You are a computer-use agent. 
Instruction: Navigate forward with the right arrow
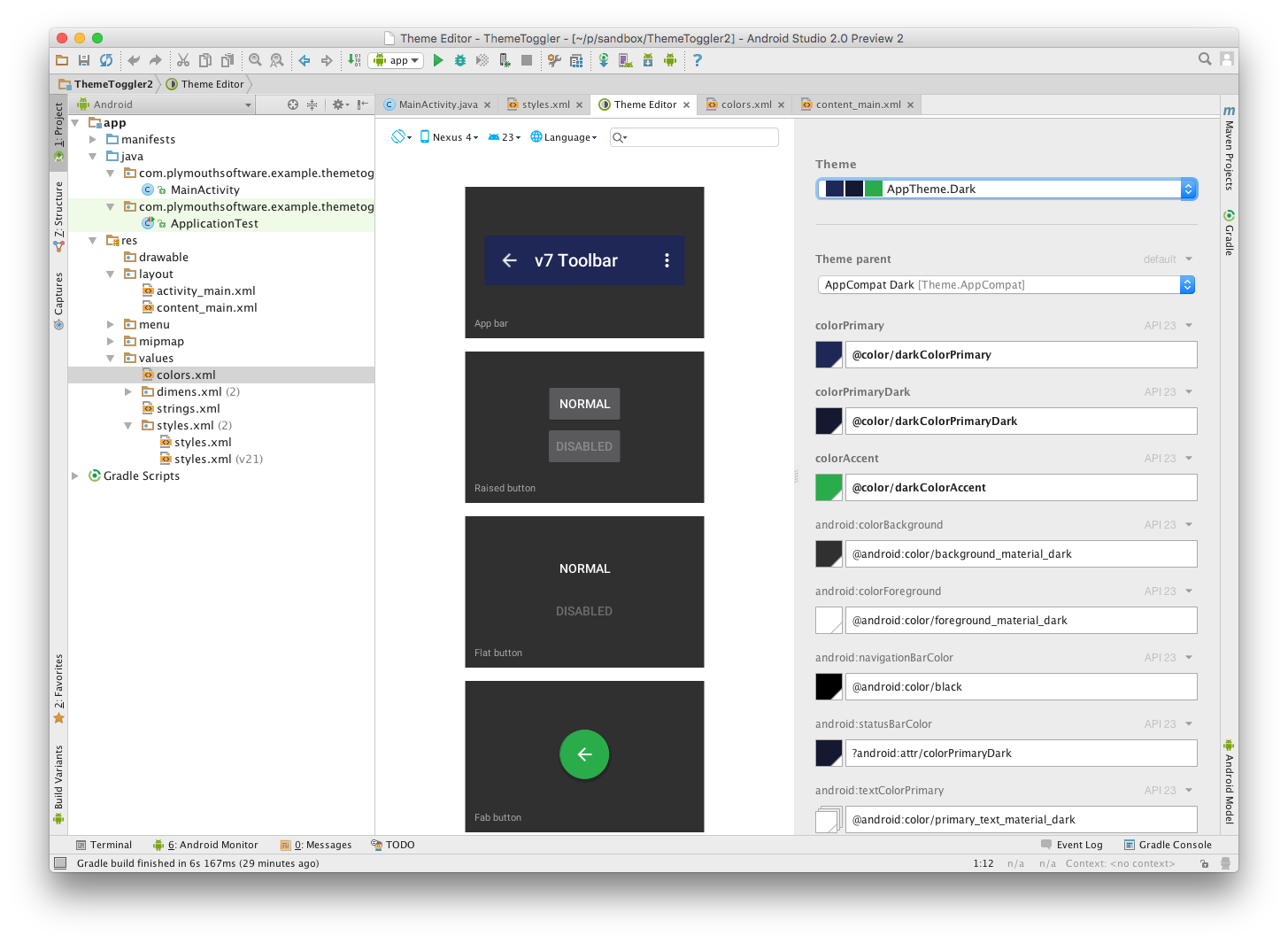point(327,60)
